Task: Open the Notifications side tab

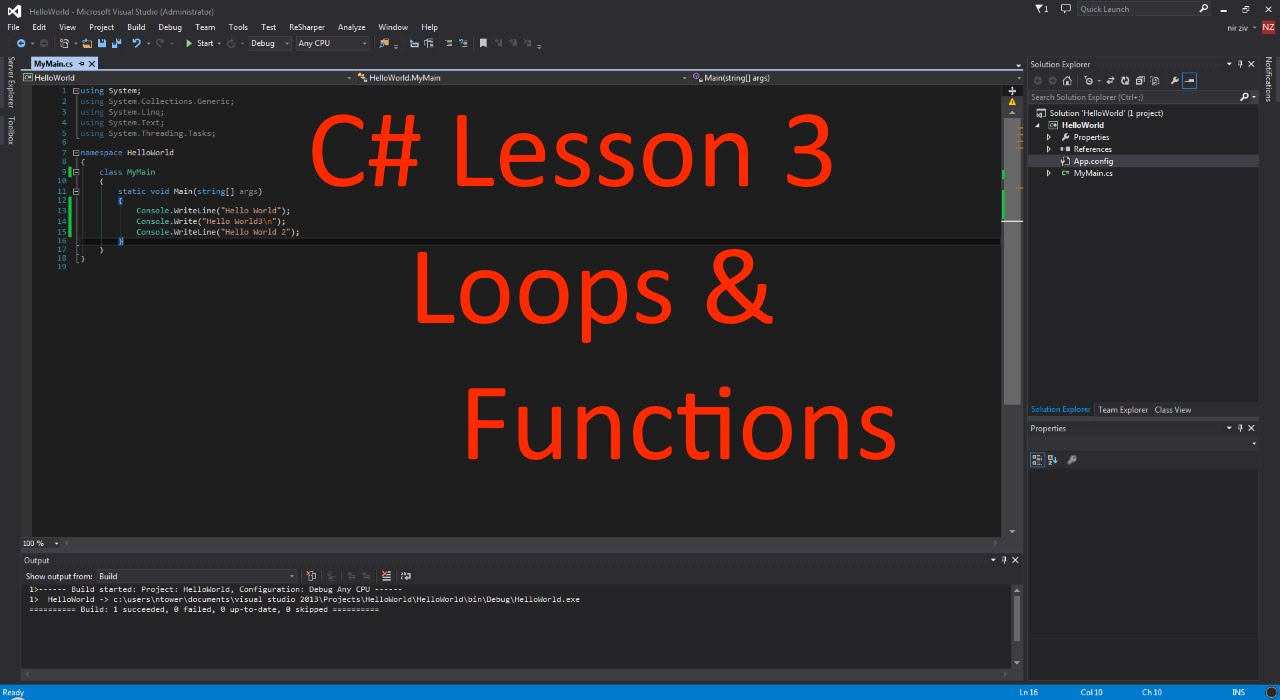Action: coord(1269,79)
